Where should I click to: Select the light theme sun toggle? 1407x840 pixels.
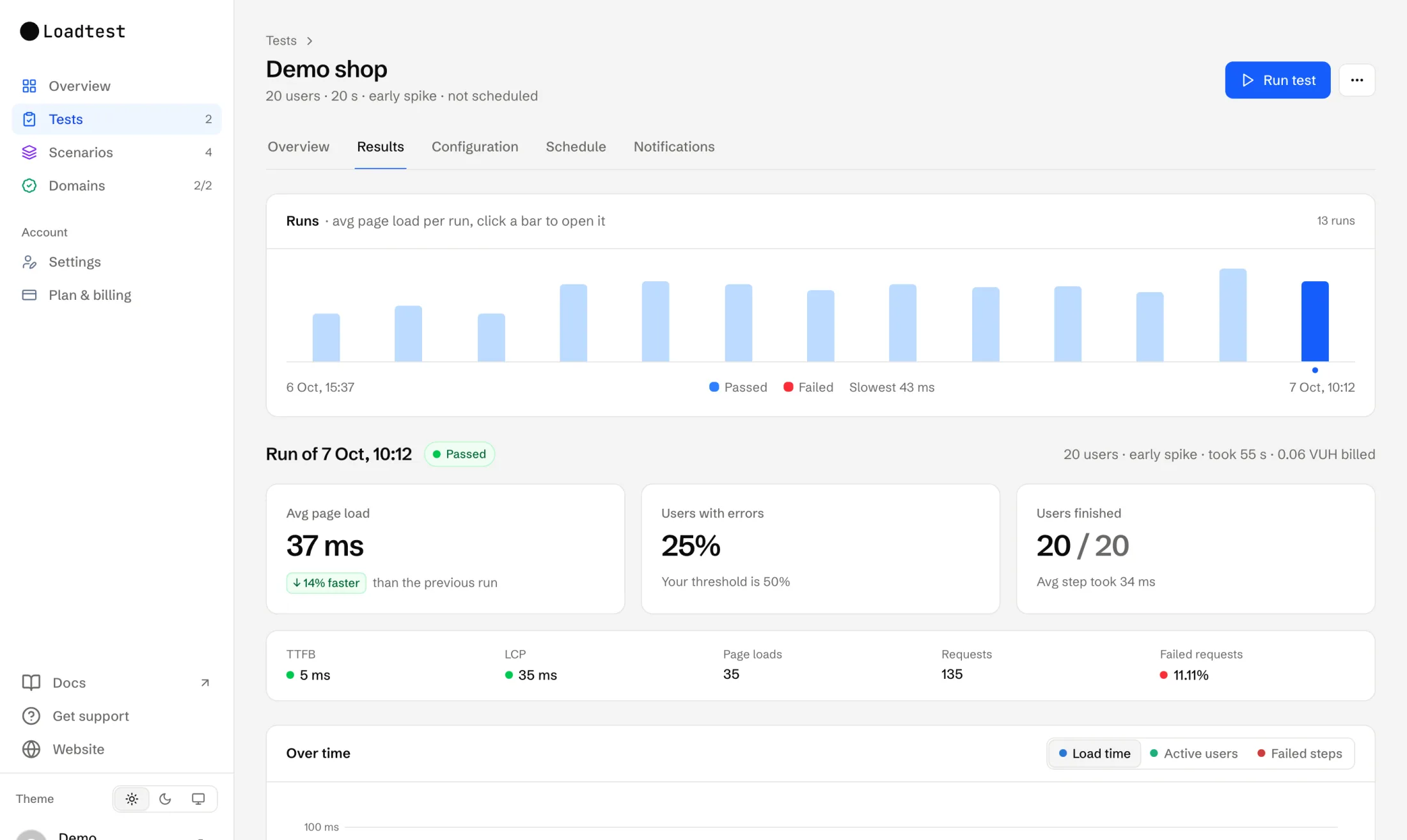pos(132,799)
